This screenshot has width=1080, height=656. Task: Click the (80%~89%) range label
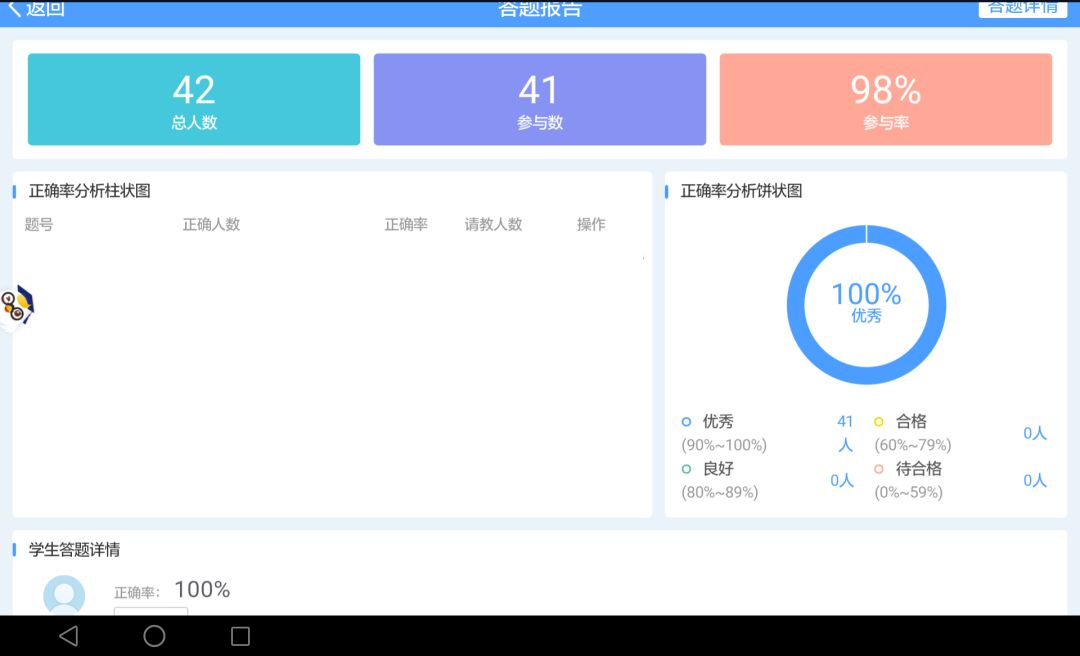720,493
